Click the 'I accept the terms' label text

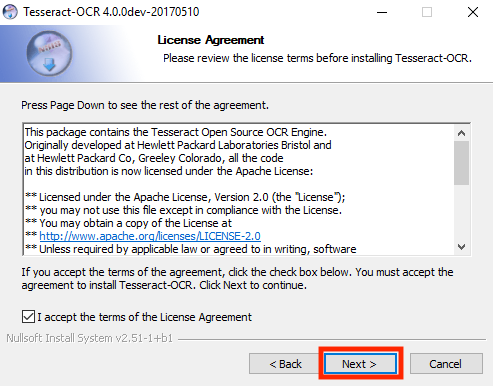pyautogui.click(x=145, y=317)
